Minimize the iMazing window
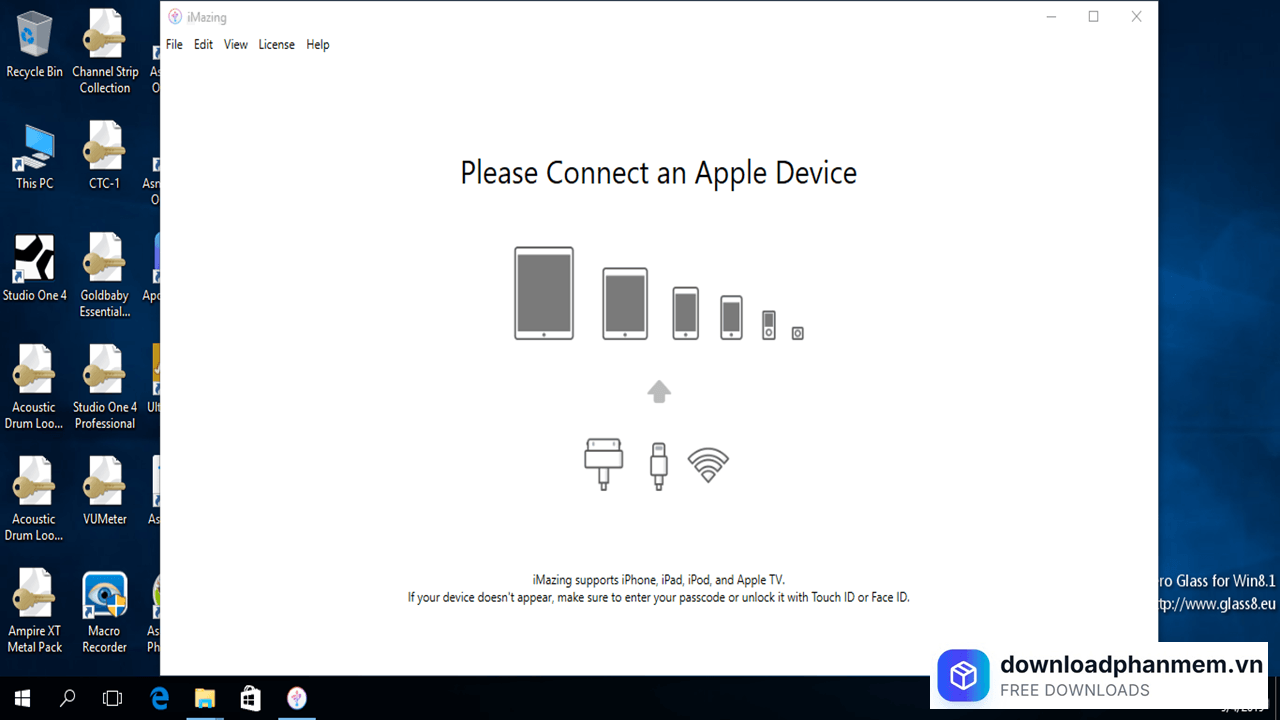Screen dimensions: 1280x720 tap(1051, 17)
